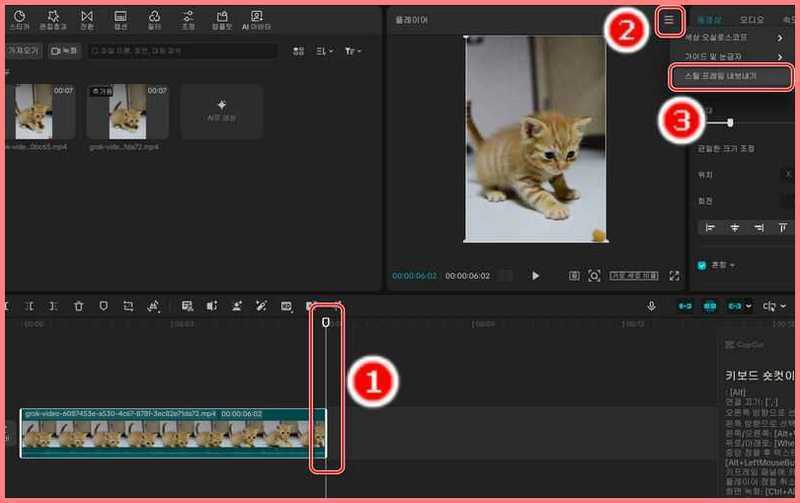Screen dimensions: 800x503
Task: Click the delete trash icon in timeline toolbar
Action: [x=78, y=306]
